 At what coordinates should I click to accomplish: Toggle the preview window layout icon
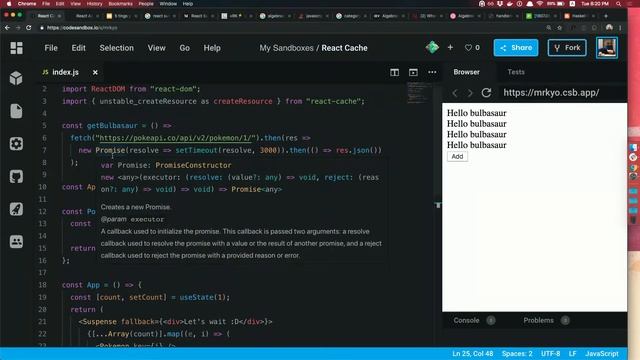coord(413,72)
